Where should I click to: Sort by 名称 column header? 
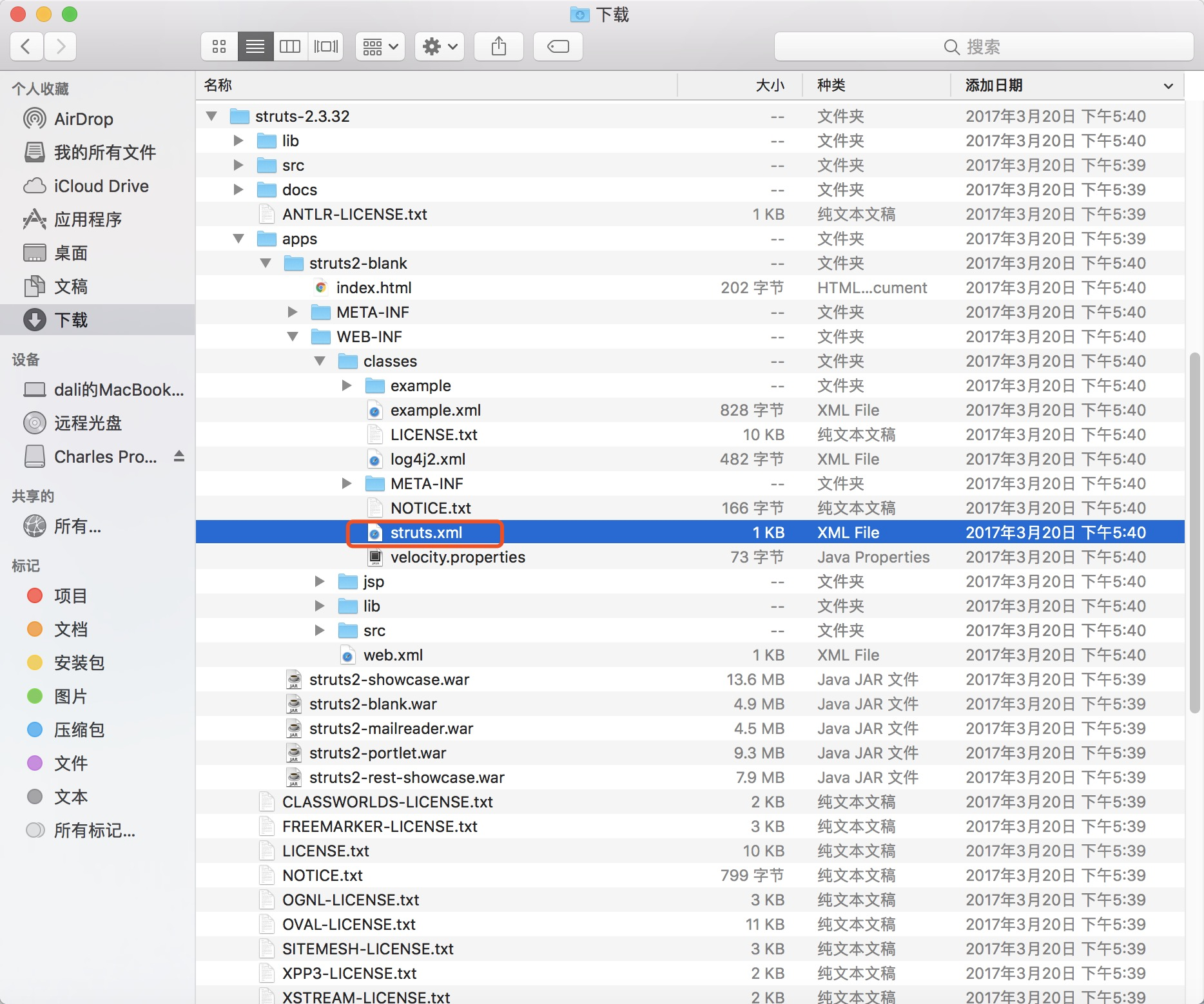click(436, 85)
